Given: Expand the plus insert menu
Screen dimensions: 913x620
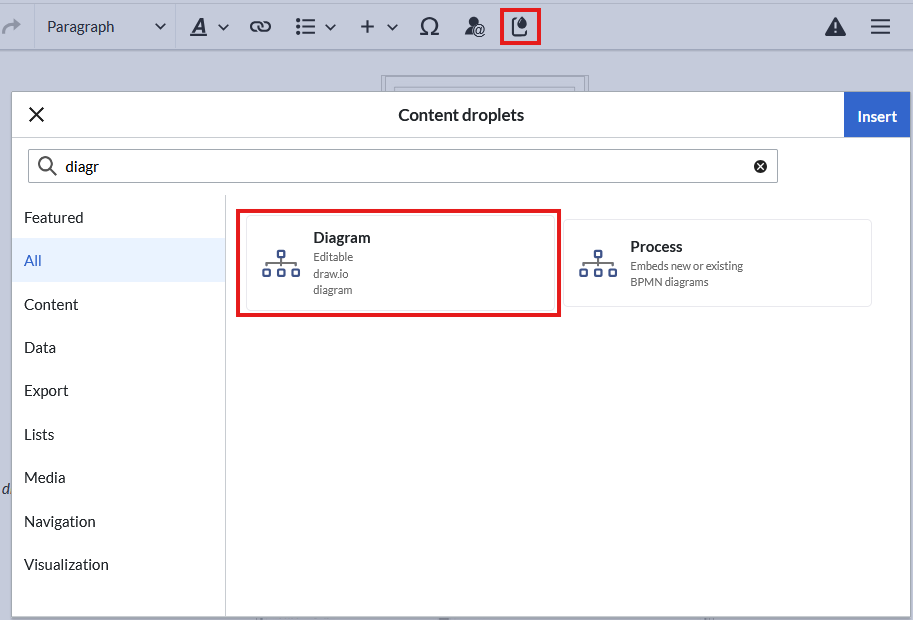Looking at the screenshot, I should (378, 27).
